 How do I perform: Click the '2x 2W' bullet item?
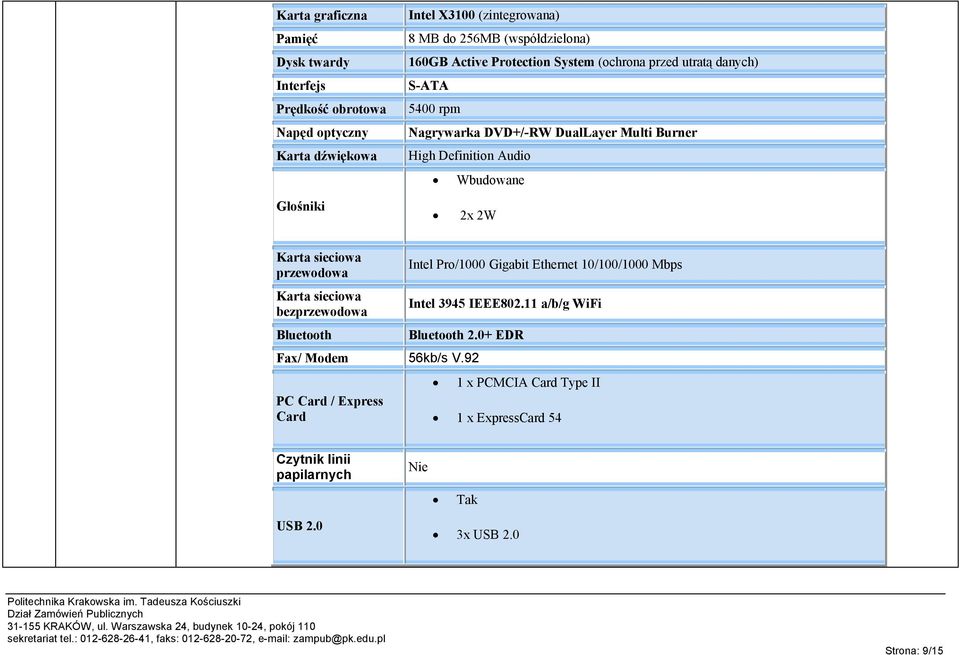pyautogui.click(x=478, y=215)
